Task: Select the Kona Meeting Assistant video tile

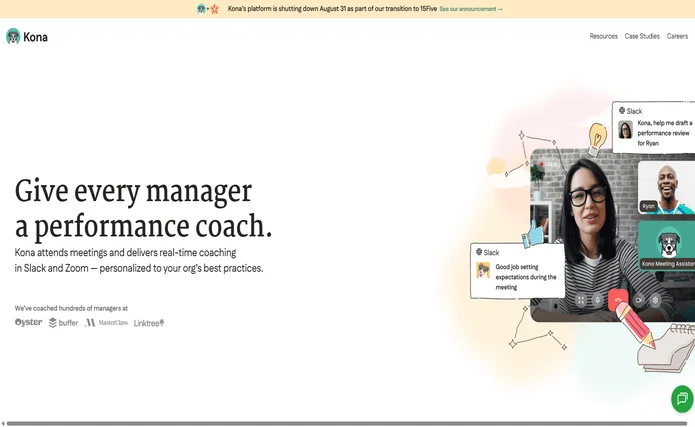Action: point(666,245)
